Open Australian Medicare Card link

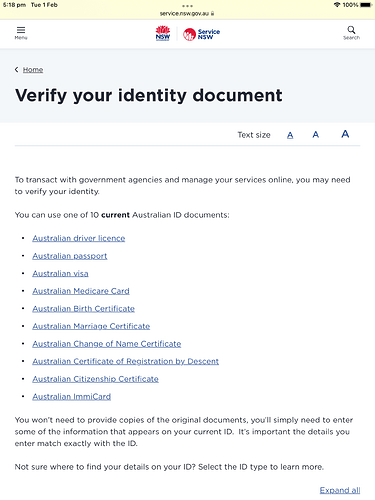coord(81,291)
